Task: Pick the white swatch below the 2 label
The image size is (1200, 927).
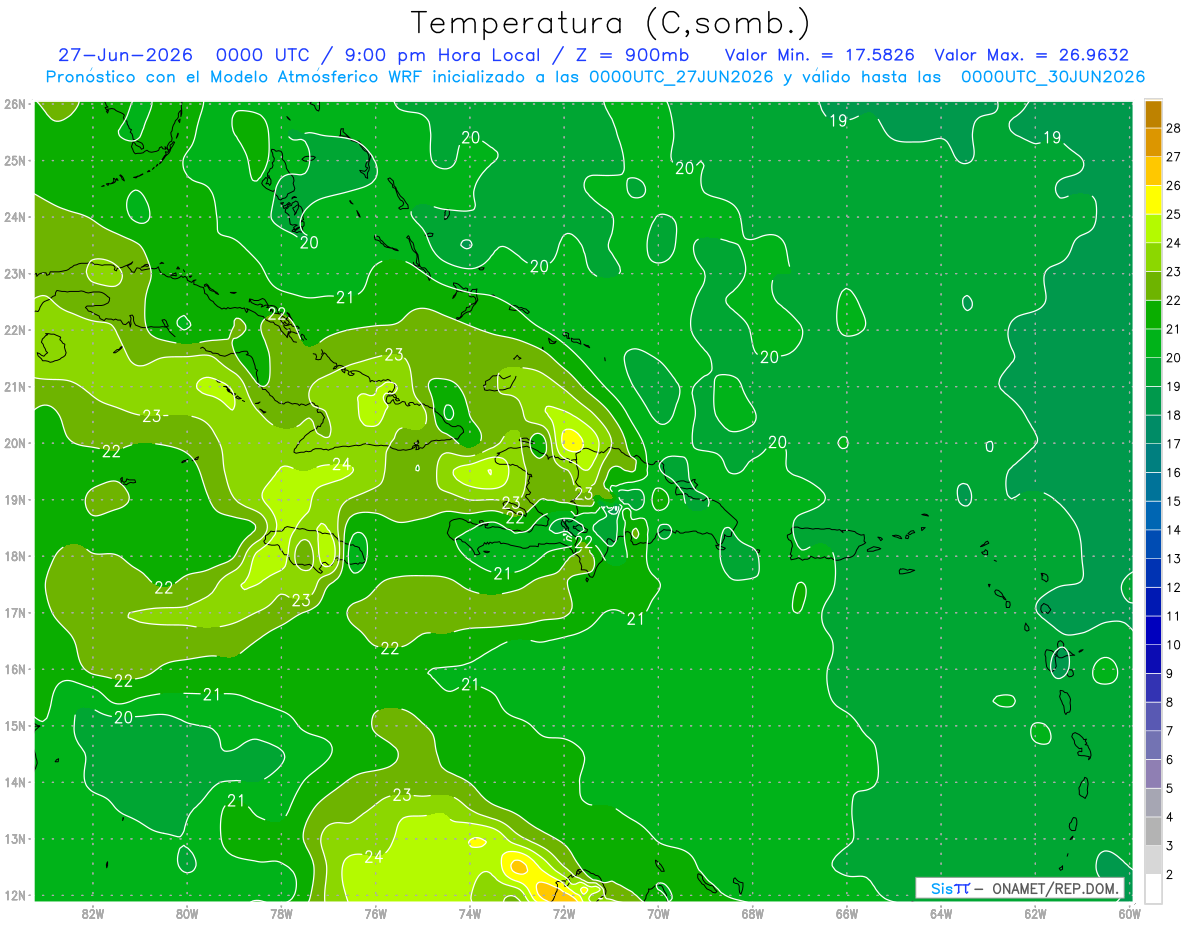Action: (1153, 888)
